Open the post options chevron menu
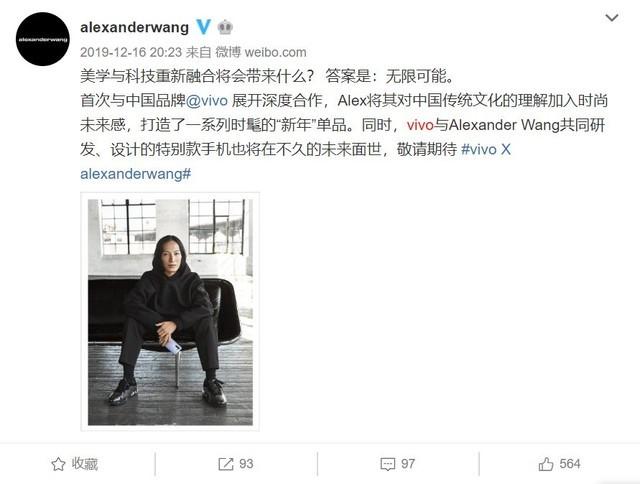 [x=611, y=18]
